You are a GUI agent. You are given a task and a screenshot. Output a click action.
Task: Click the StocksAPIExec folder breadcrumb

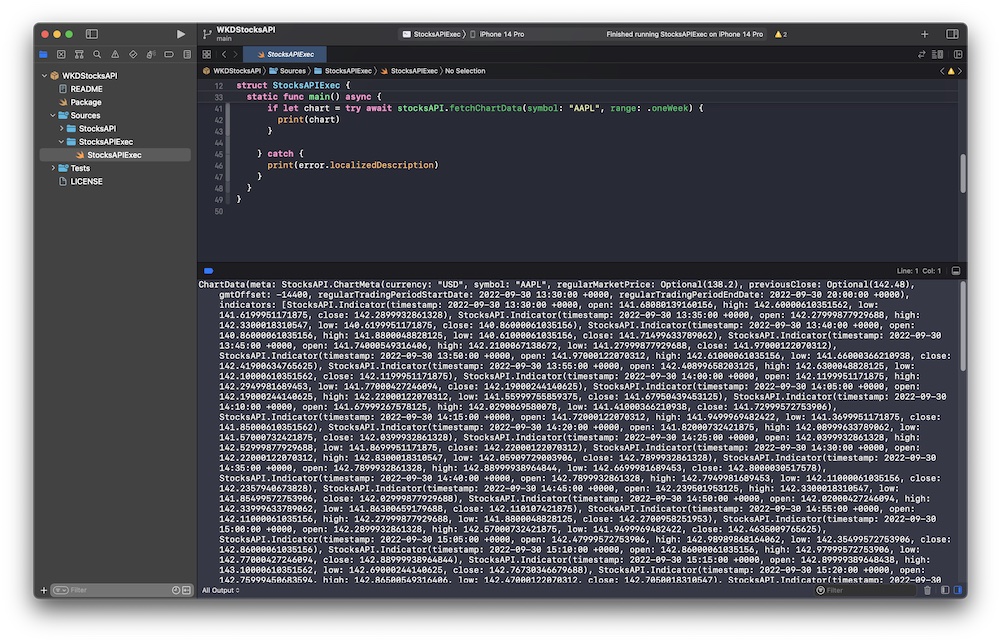[343, 72]
